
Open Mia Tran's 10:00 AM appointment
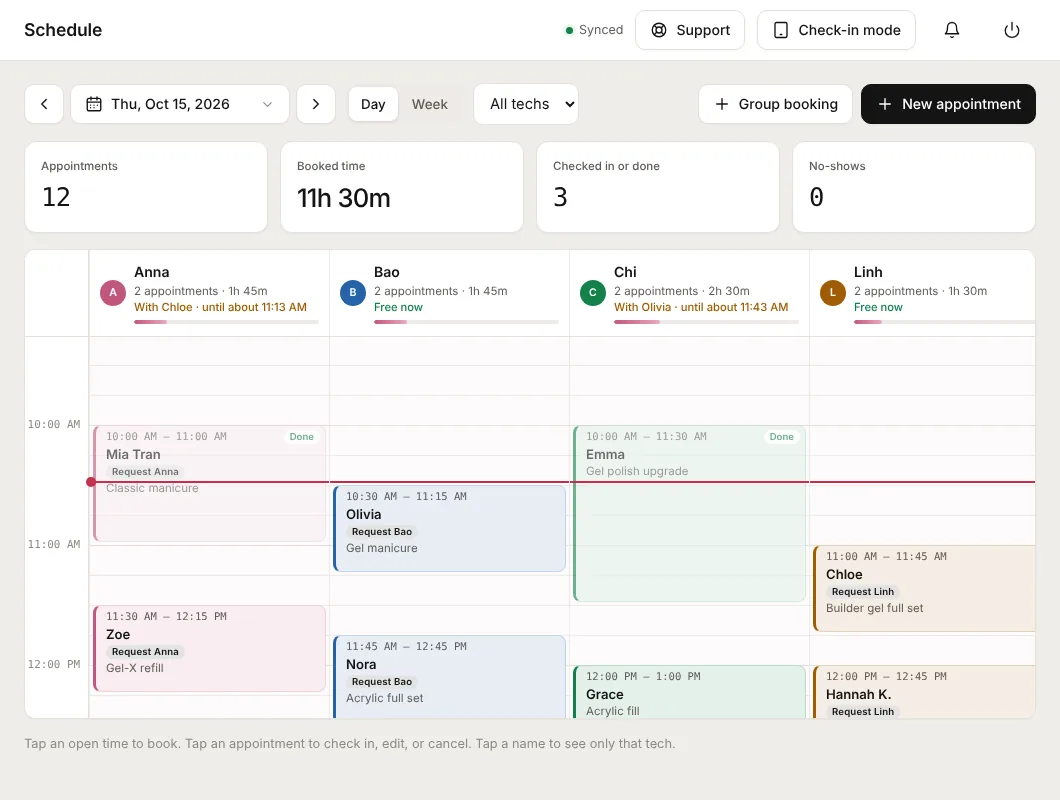[x=210, y=484]
